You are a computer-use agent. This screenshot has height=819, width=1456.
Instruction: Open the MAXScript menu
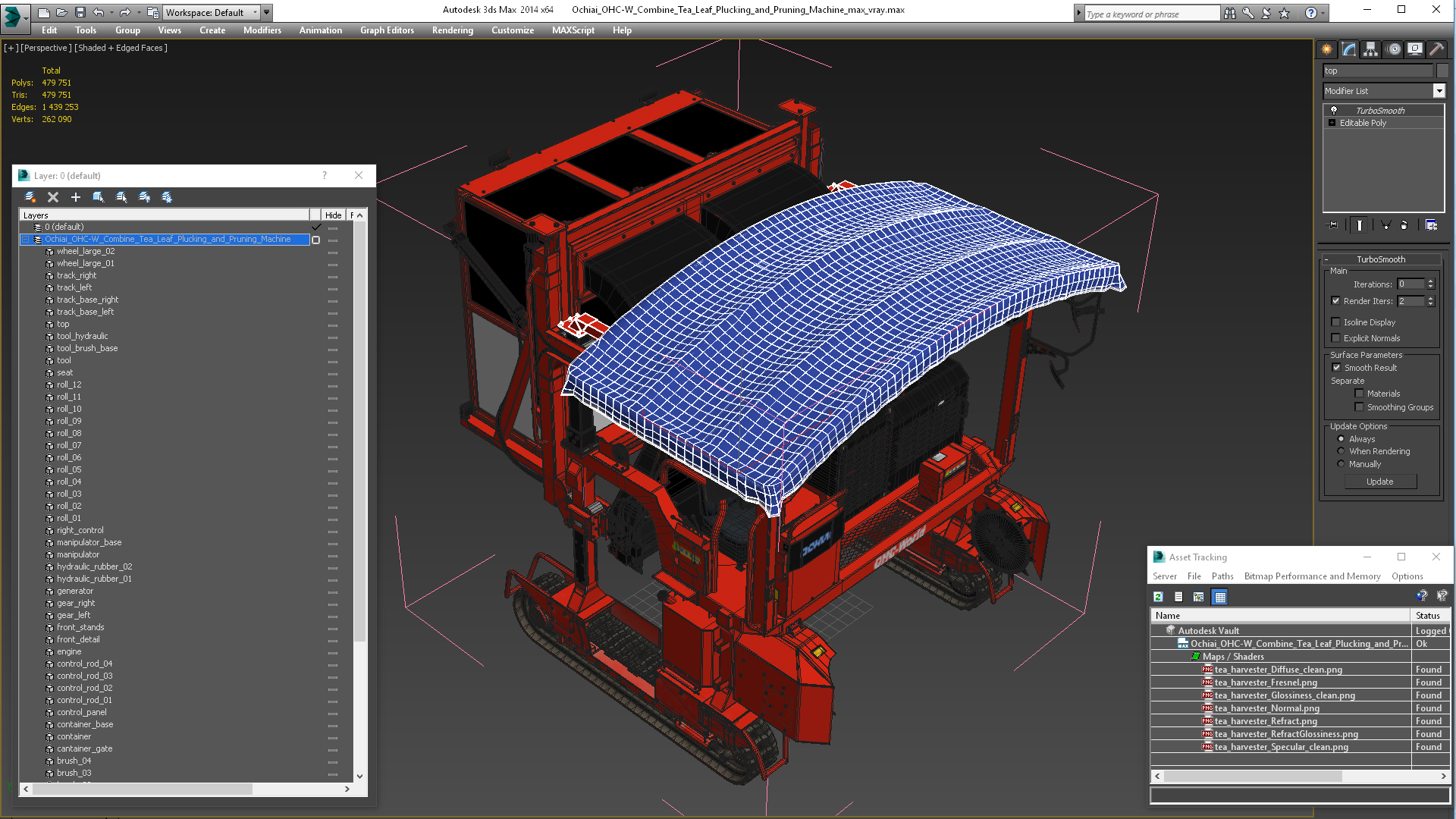click(x=573, y=30)
